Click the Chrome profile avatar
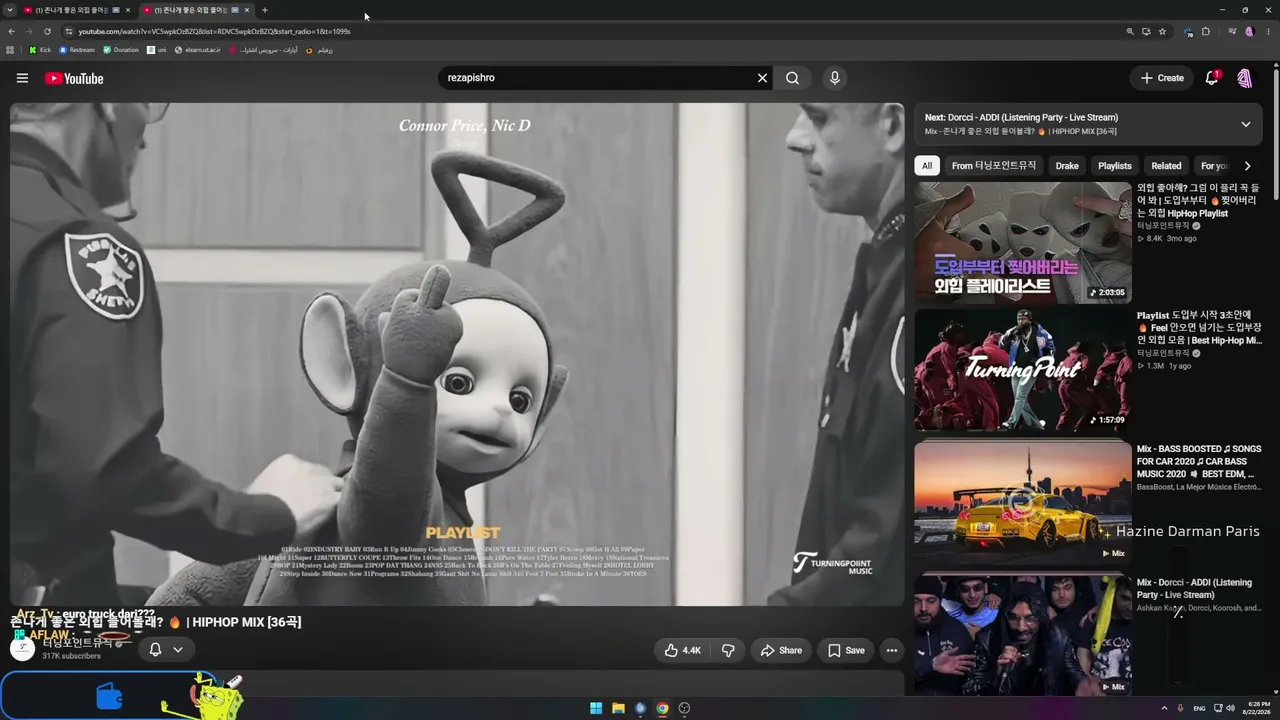The width and height of the screenshot is (1280, 720). (1249, 31)
